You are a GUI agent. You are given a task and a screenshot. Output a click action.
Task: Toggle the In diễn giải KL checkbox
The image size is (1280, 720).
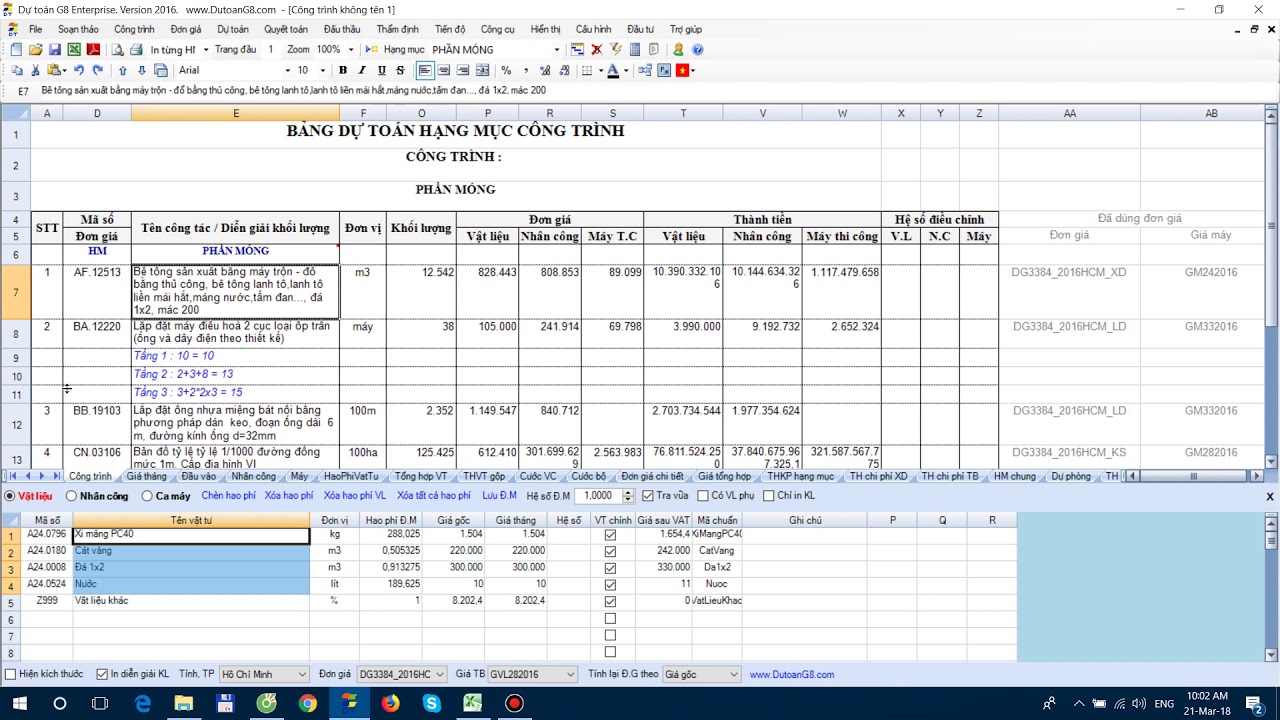coord(101,674)
